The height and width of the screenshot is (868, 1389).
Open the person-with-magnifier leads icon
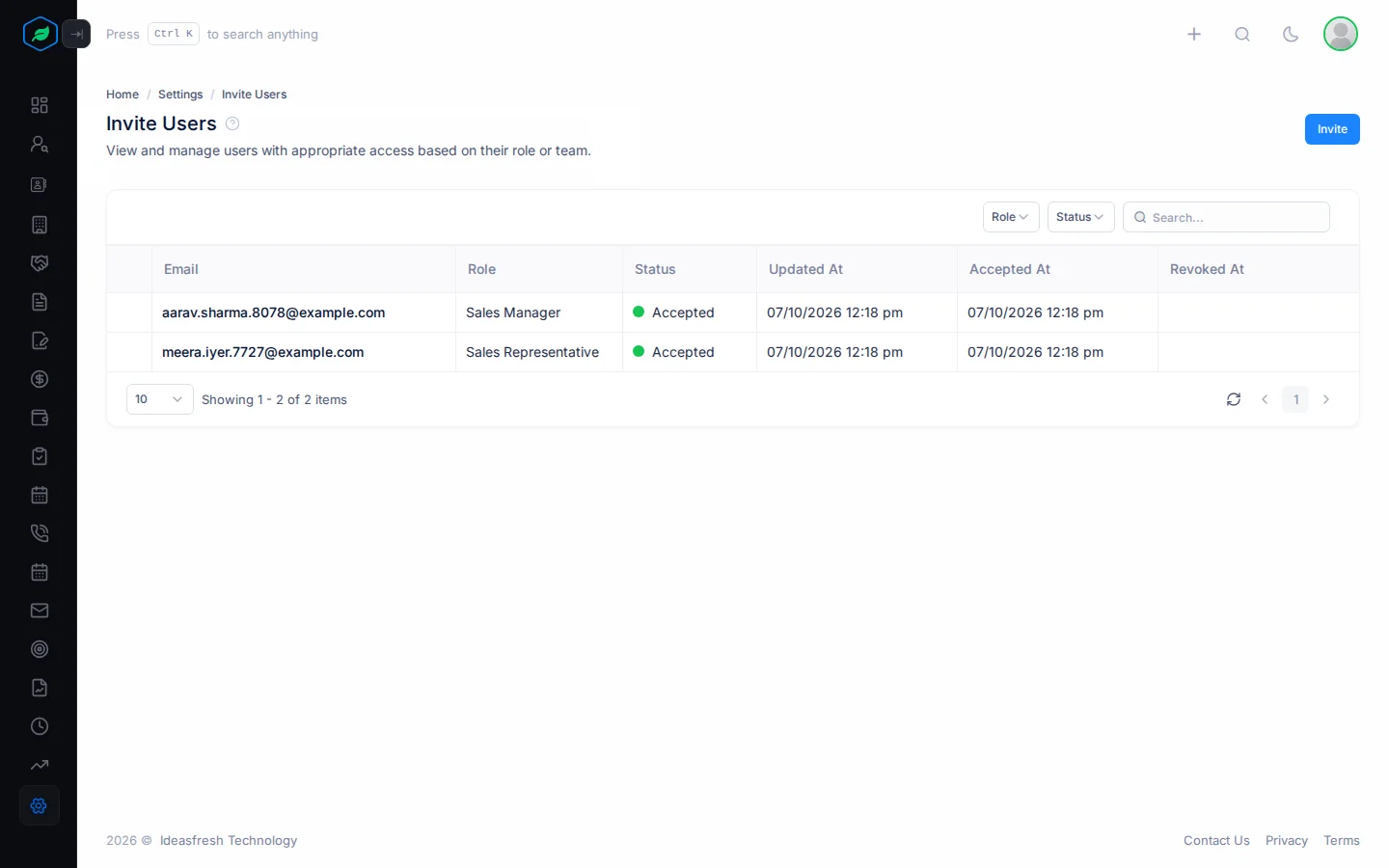[x=40, y=144]
